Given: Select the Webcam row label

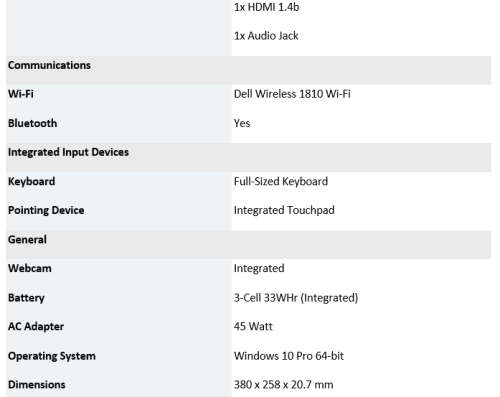Looking at the screenshot, I should click(x=30, y=268).
